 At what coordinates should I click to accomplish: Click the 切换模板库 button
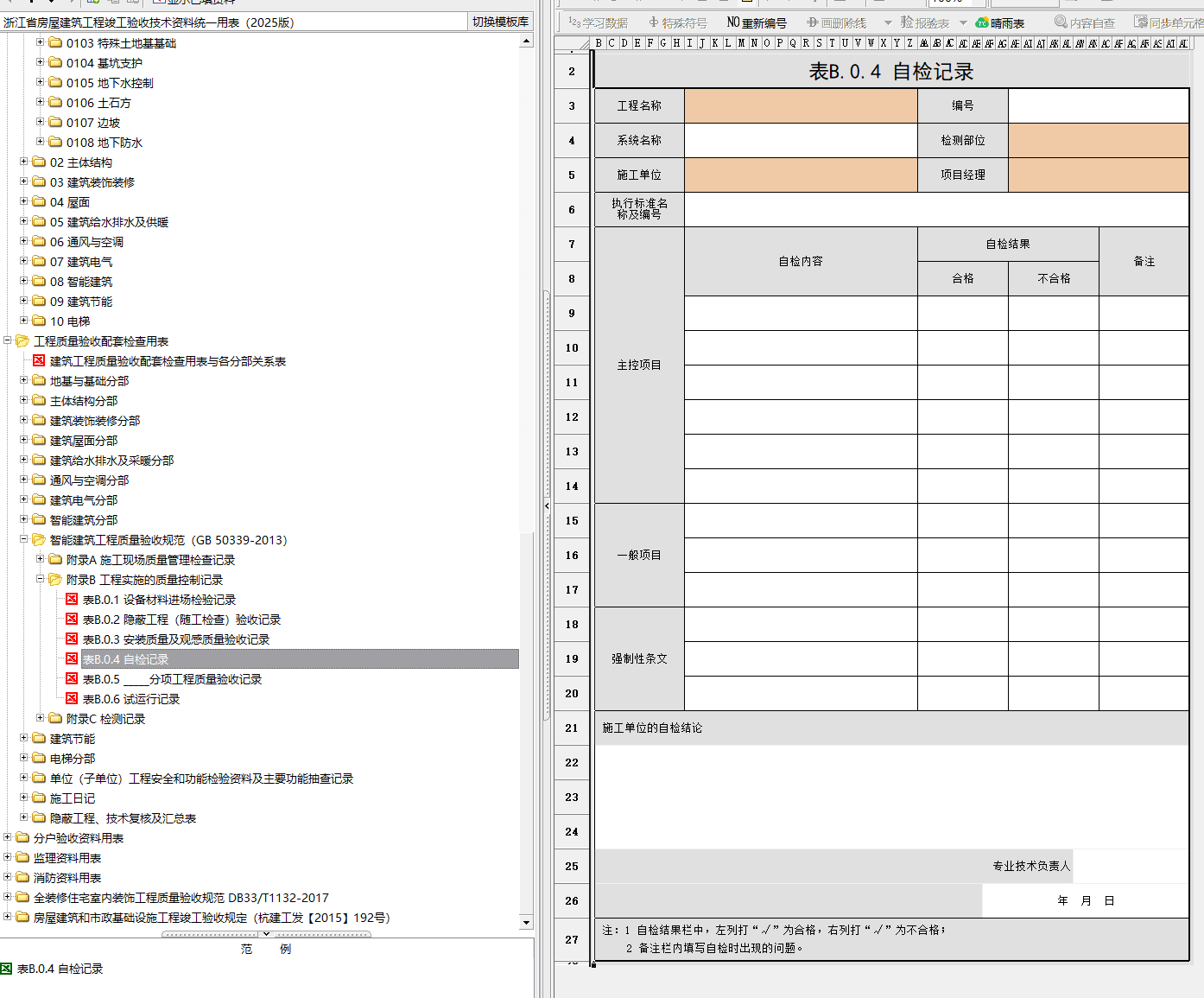pyautogui.click(x=500, y=22)
